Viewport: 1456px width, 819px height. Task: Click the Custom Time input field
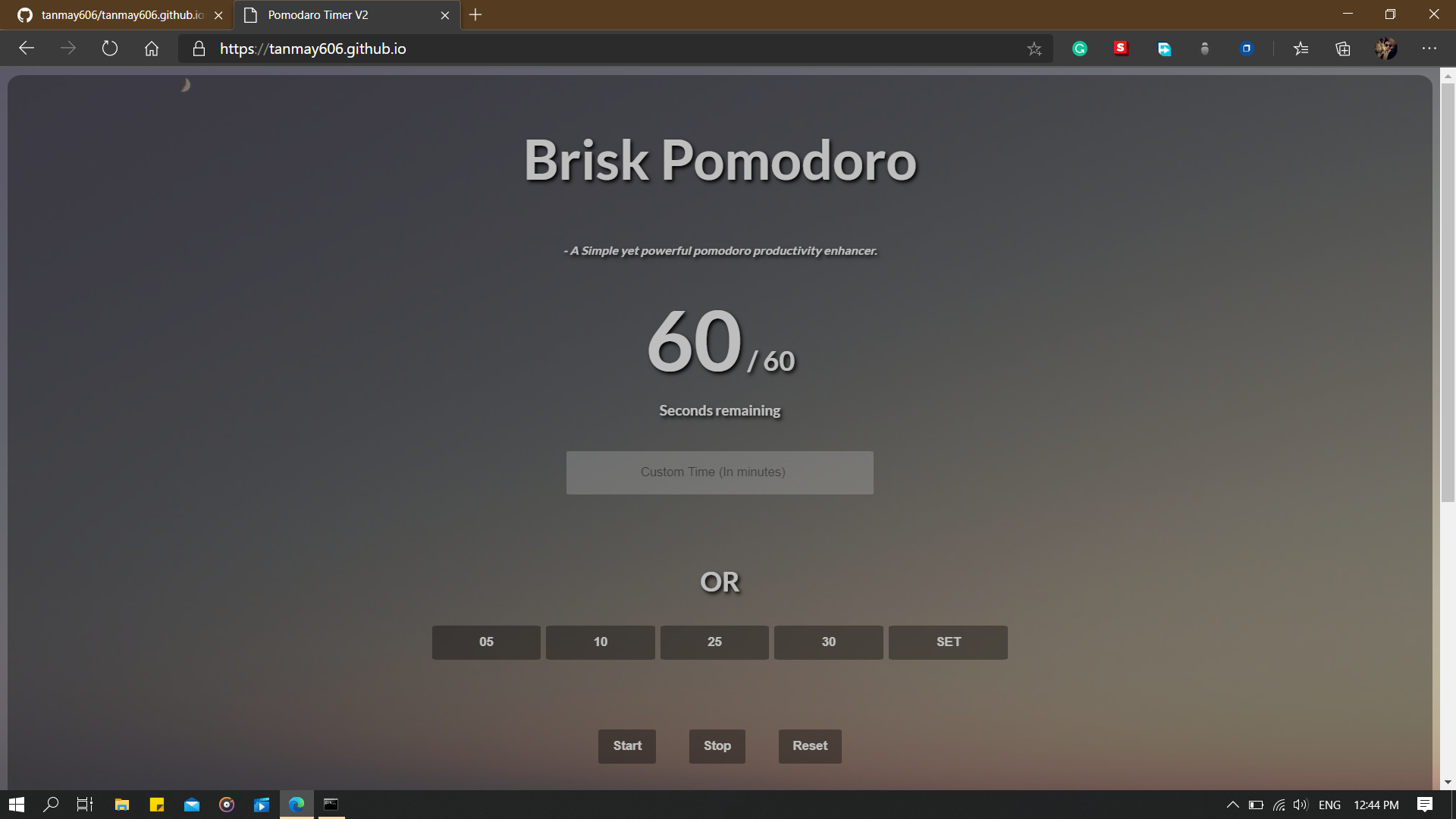tap(720, 472)
